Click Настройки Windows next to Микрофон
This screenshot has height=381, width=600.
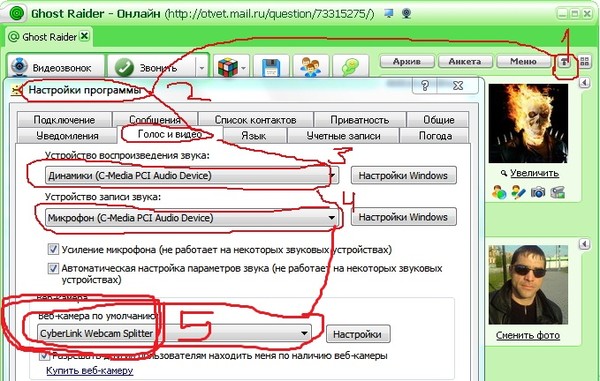click(403, 217)
